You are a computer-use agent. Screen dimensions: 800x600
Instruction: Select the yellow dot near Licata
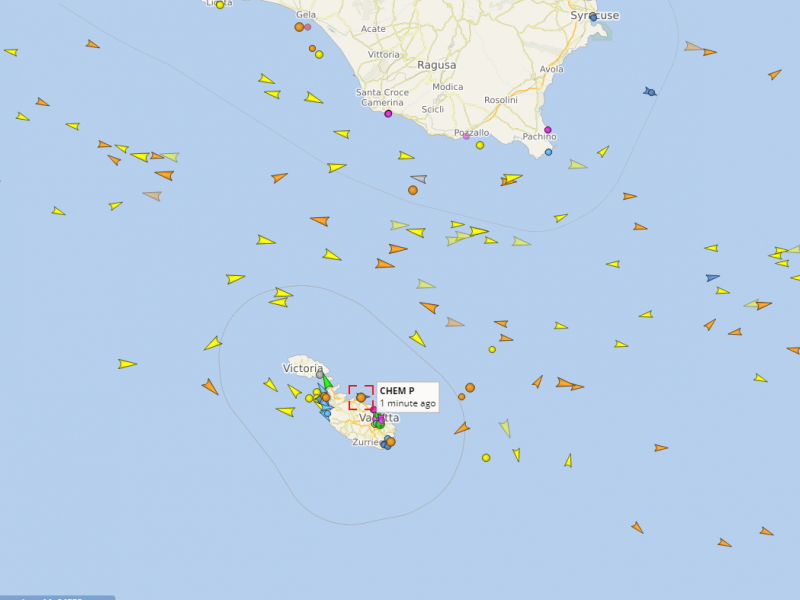click(220, 5)
